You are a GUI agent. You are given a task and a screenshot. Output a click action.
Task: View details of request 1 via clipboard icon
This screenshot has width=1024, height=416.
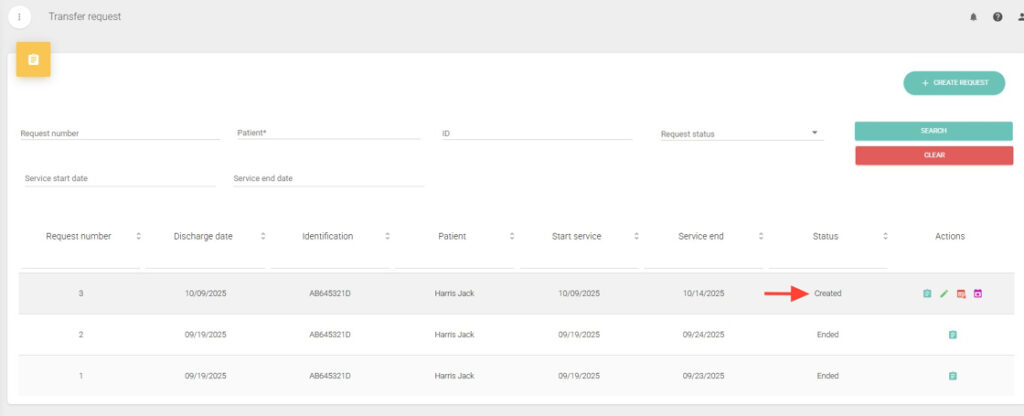coord(952,376)
